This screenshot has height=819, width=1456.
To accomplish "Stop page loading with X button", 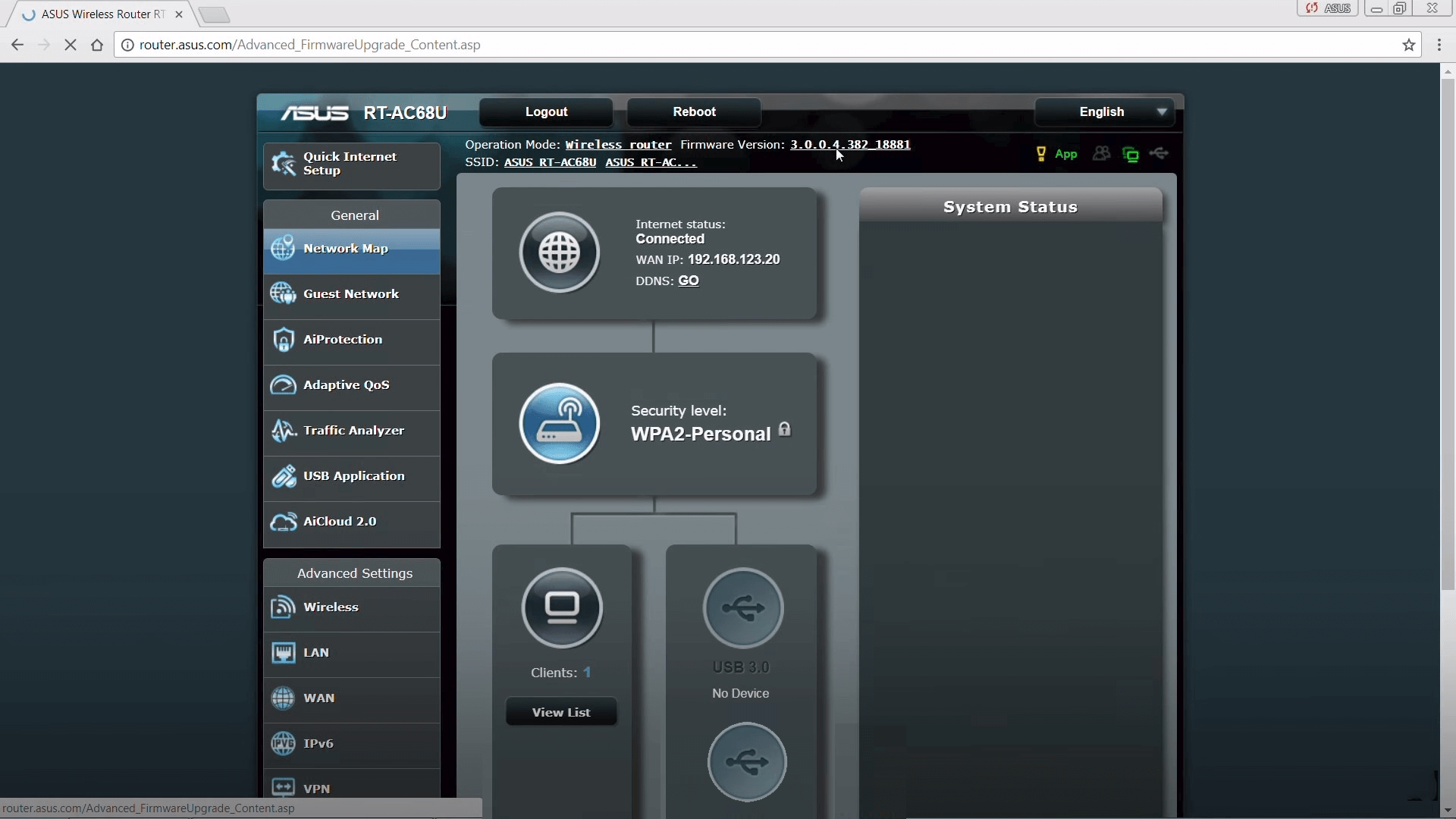I will 71,45.
